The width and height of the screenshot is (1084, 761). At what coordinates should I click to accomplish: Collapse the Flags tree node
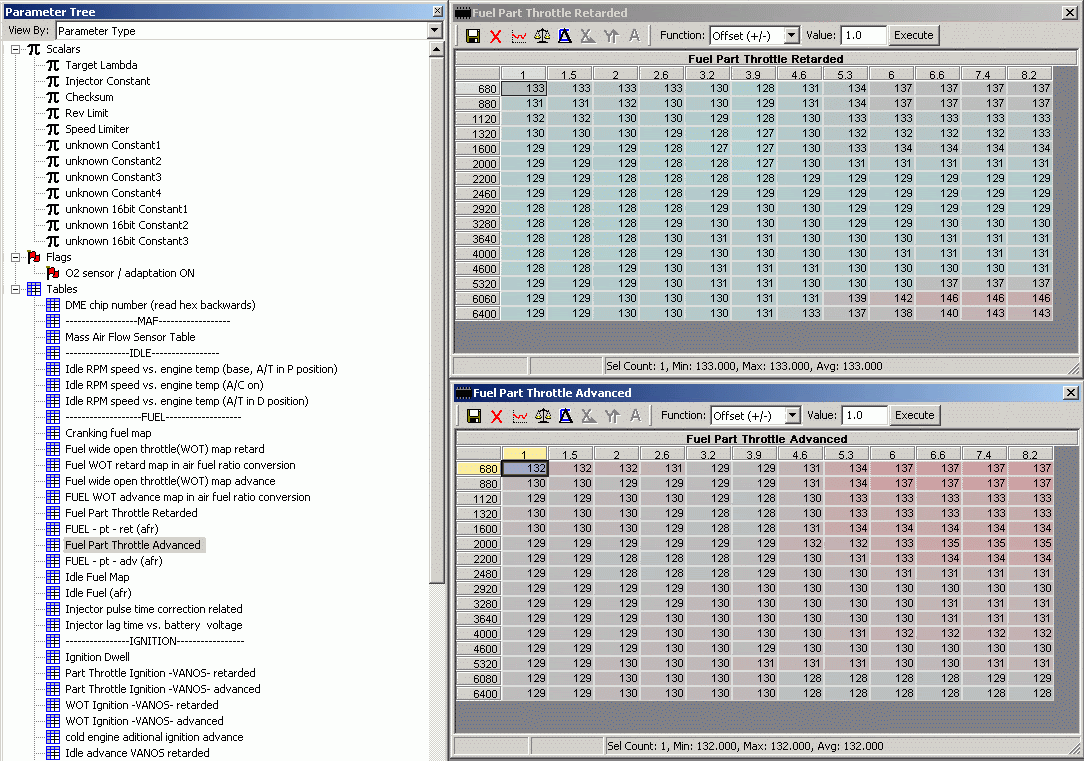click(x=15, y=257)
